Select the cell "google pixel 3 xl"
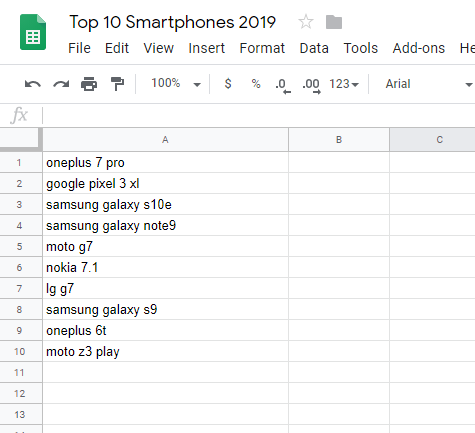Screen dimensions: 475x433 (165, 184)
